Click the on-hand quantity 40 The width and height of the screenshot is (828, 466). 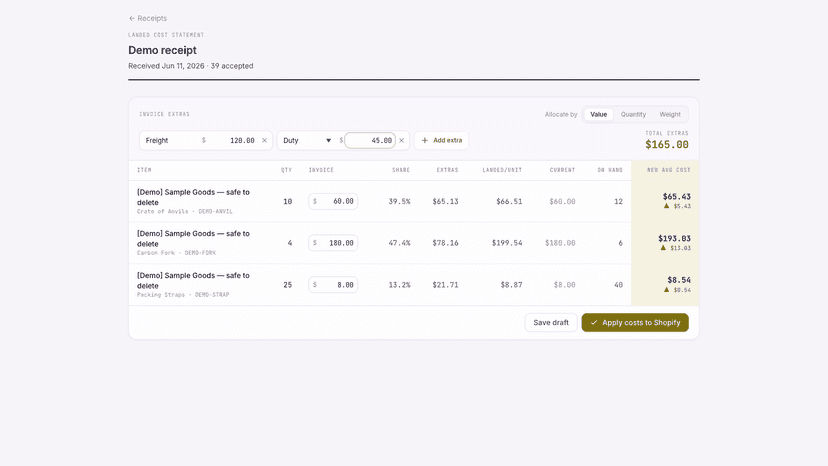(618, 285)
